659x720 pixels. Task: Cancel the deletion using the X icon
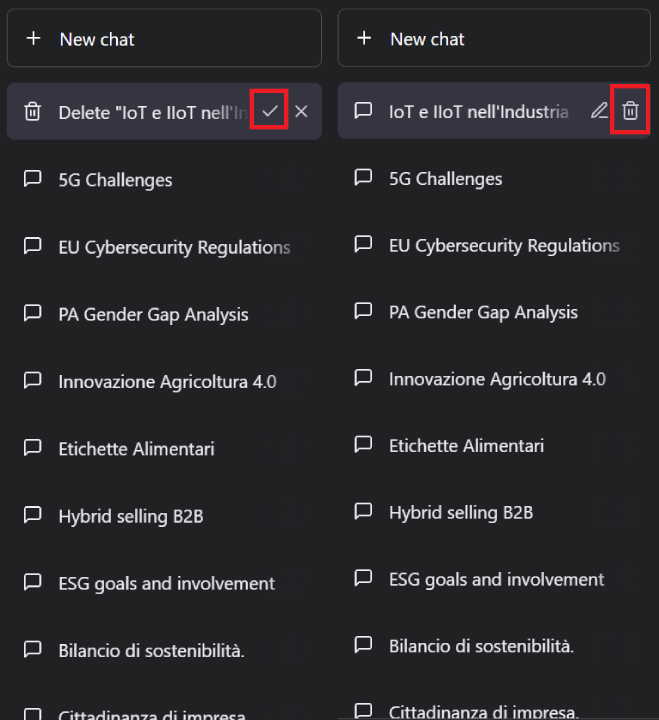coord(301,111)
